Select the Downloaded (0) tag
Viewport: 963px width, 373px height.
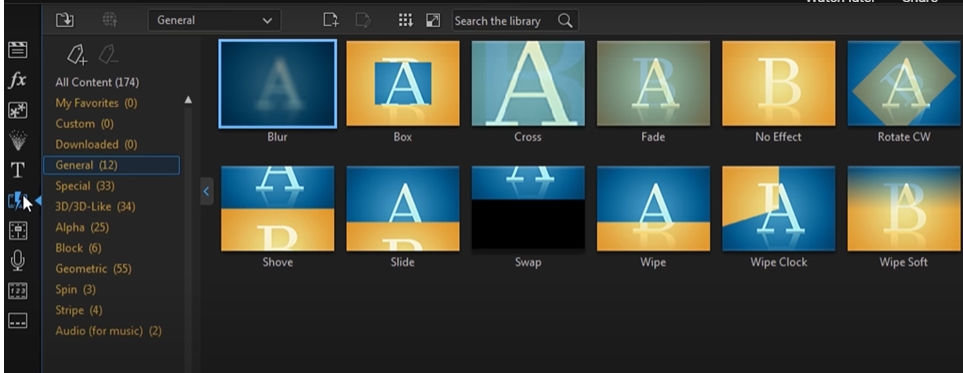coord(96,144)
